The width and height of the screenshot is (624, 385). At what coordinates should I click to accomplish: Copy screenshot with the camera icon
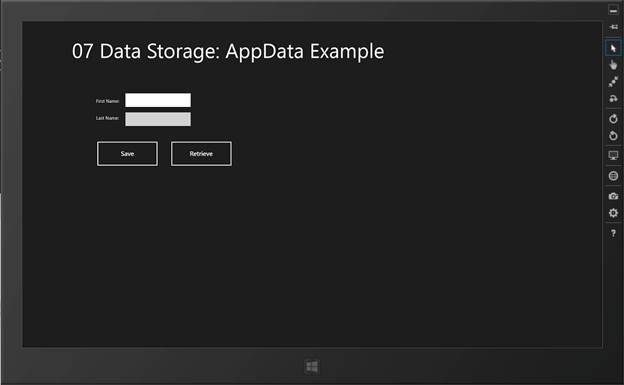click(613, 196)
